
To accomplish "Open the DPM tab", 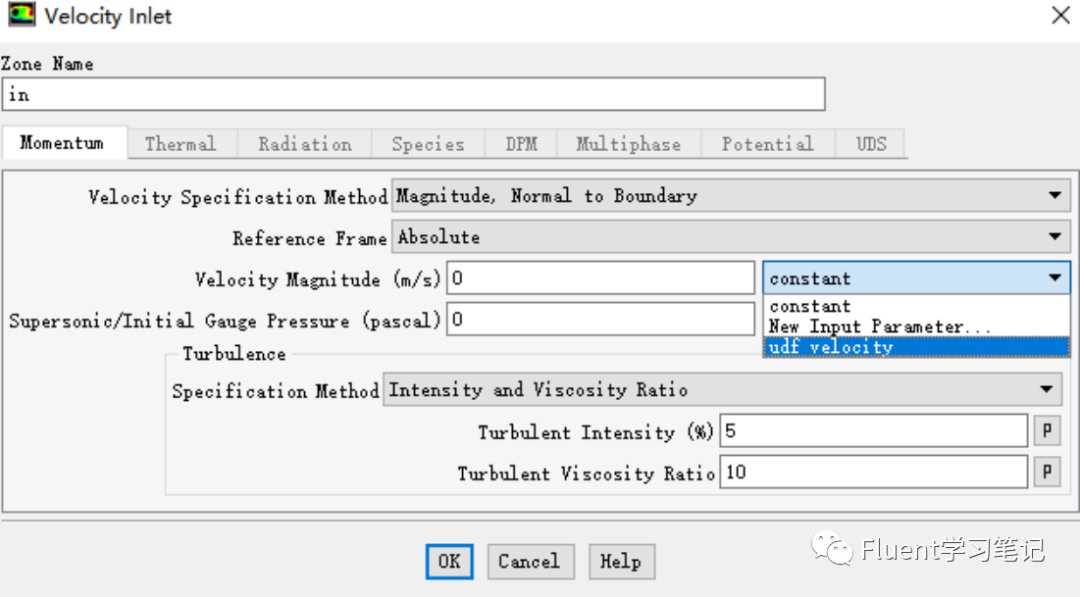I will (521, 143).
